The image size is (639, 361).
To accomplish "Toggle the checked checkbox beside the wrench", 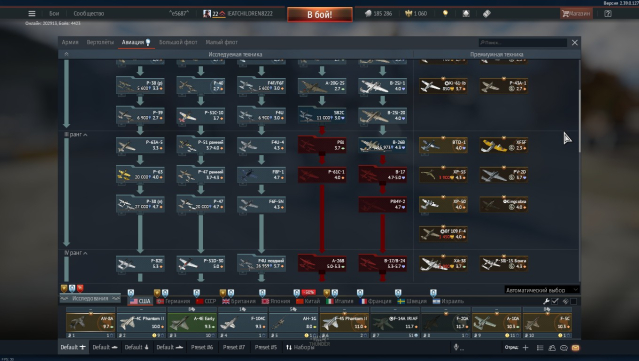I will click(555, 301).
